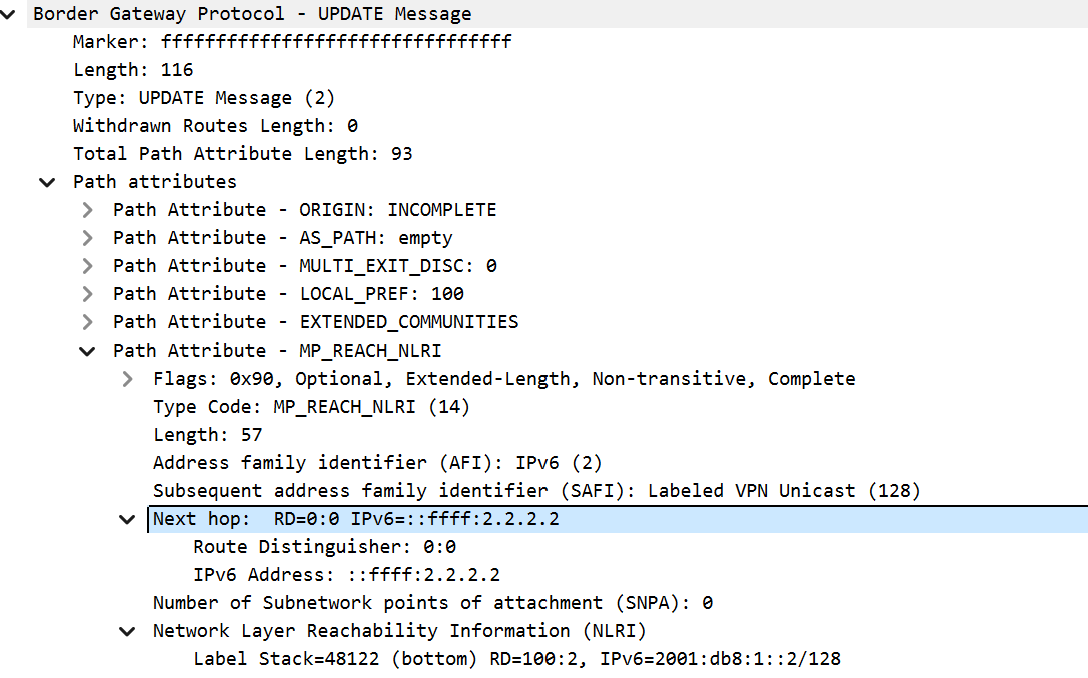Select the Route Distinguisher: 0:0 row
Image resolution: width=1088 pixels, height=678 pixels.
(x=325, y=547)
